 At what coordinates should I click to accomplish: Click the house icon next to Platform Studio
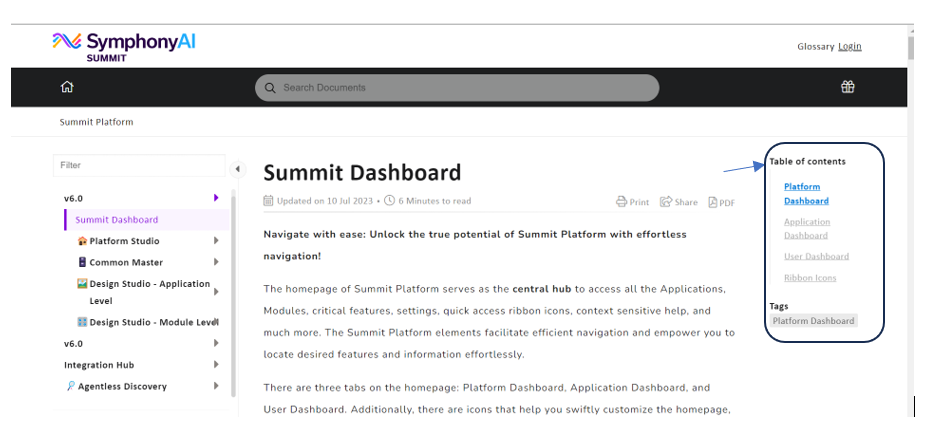tap(83, 241)
